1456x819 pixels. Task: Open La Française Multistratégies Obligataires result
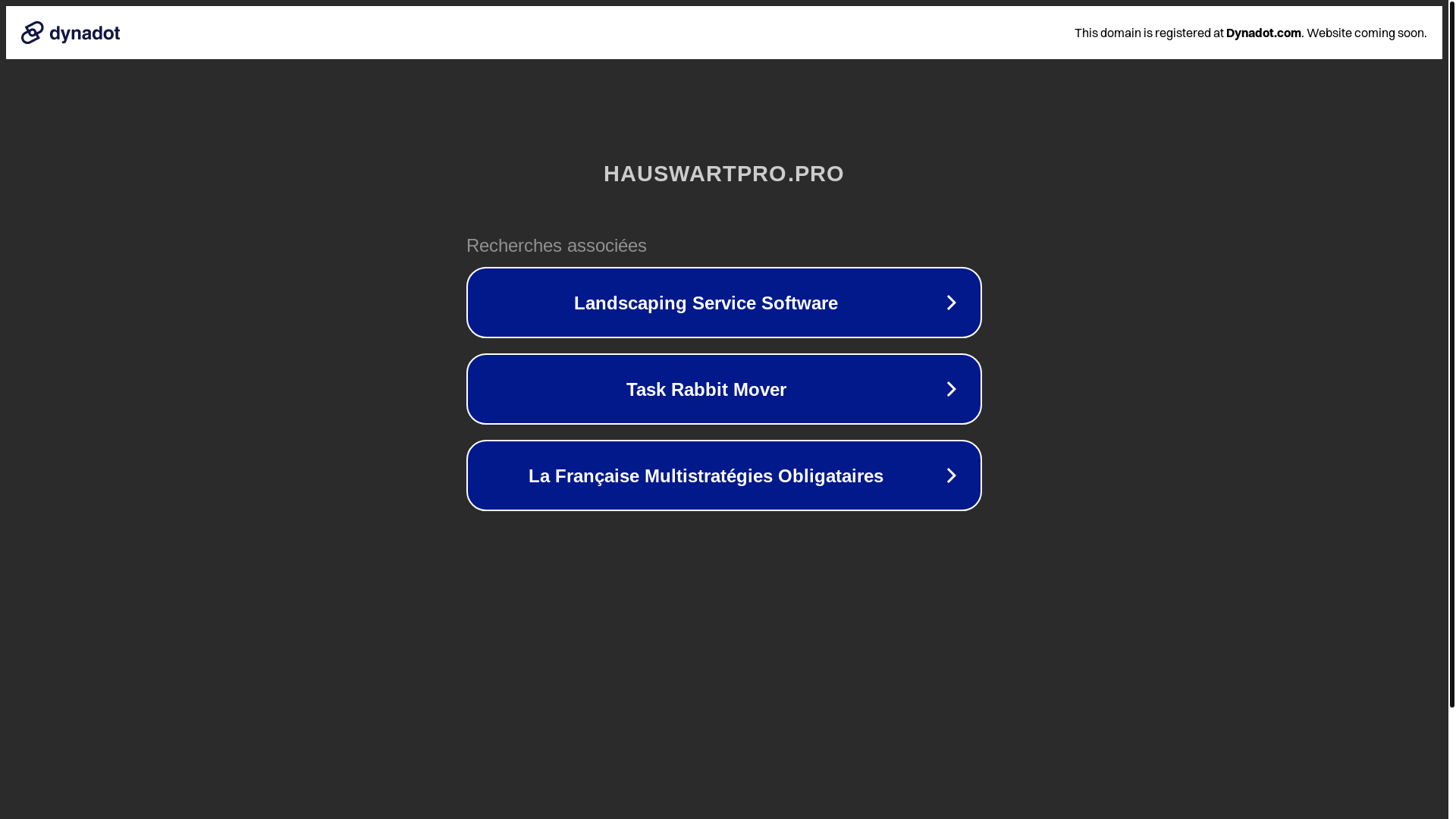coord(724,475)
